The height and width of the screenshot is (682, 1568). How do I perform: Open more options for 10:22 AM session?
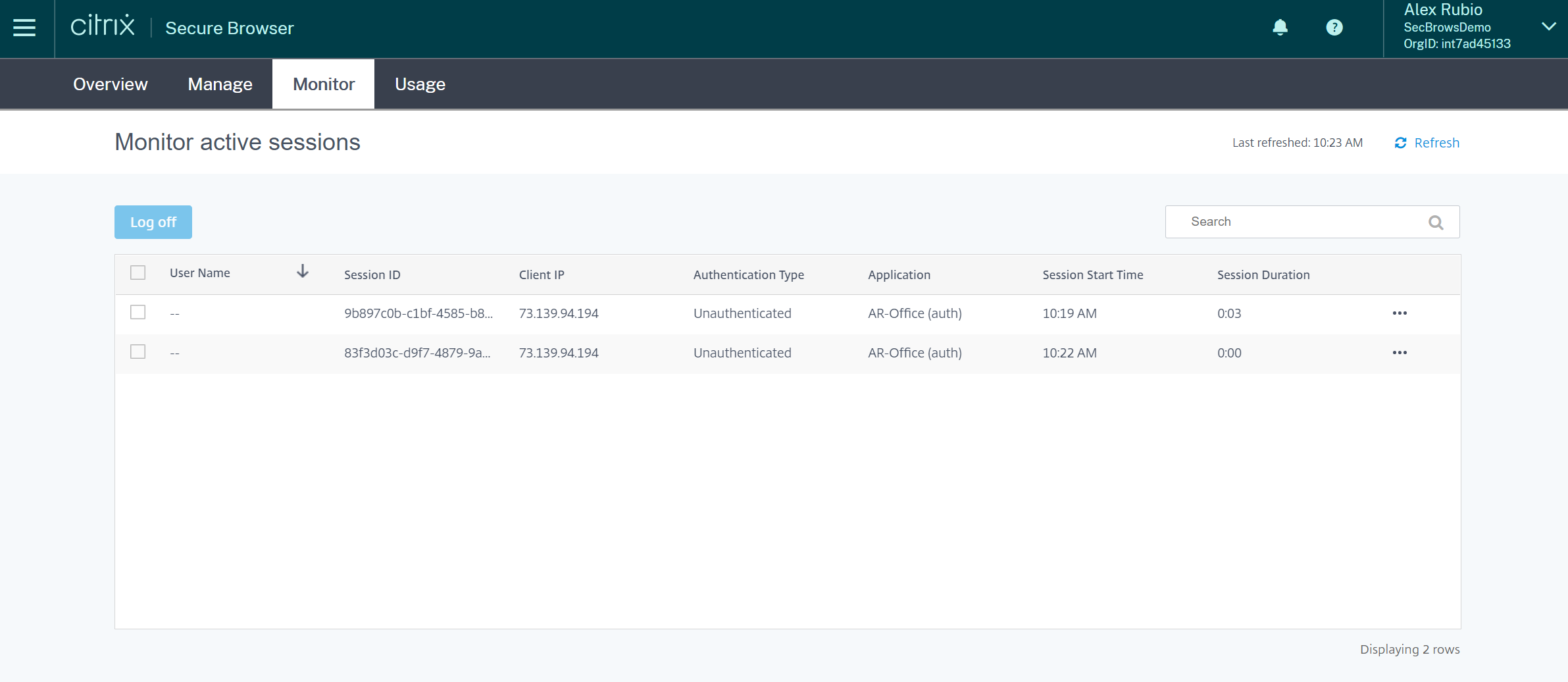[x=1400, y=353]
